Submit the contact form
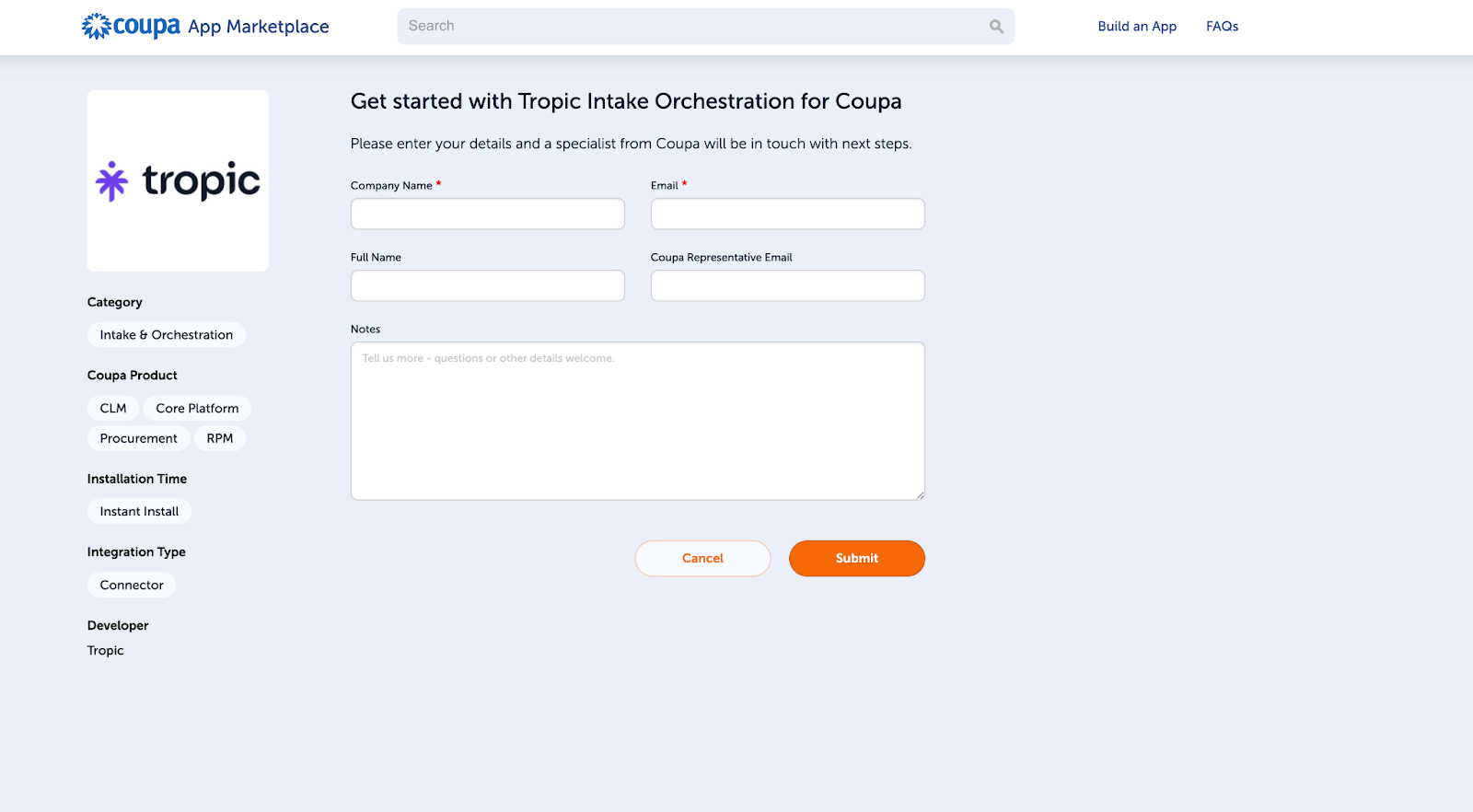The image size is (1473, 812). click(856, 559)
